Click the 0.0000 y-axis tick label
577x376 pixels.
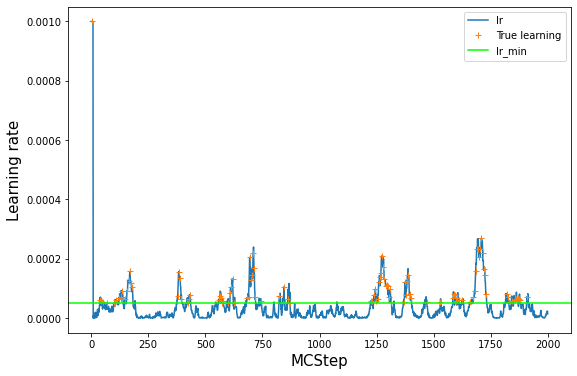(44, 319)
